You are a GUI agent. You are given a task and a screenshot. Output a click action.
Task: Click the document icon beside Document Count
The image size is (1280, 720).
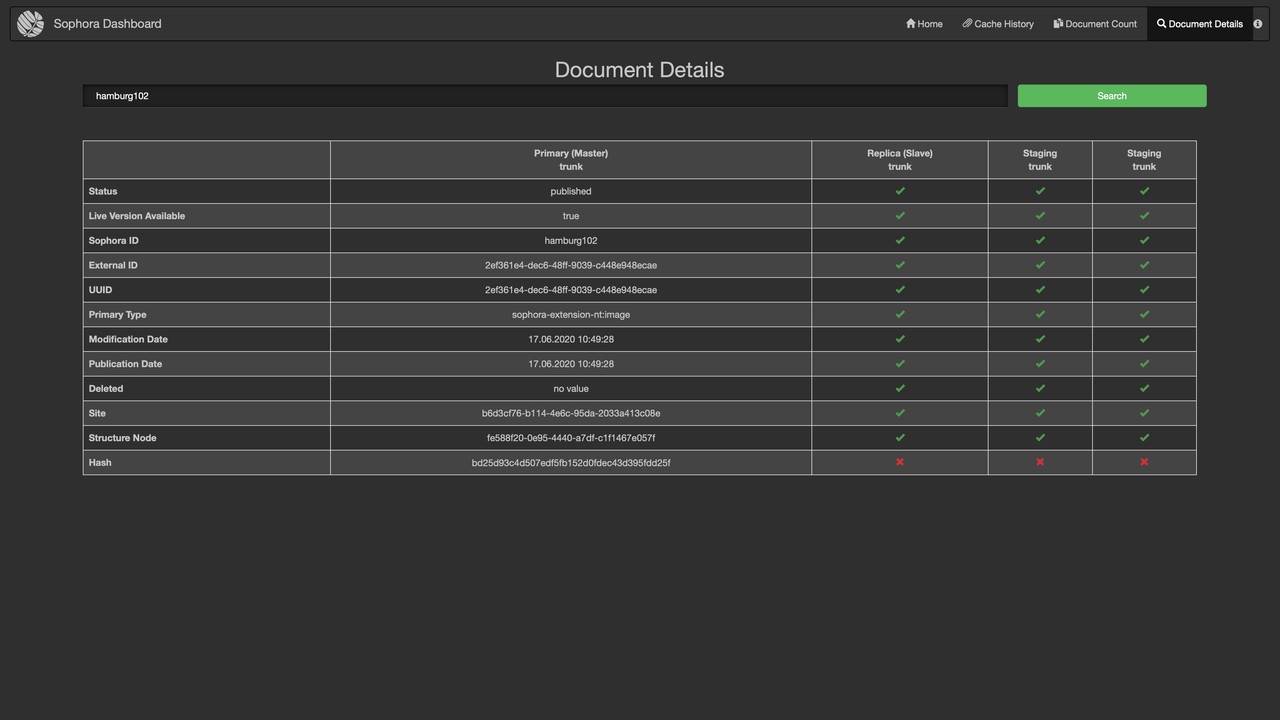click(x=1057, y=23)
